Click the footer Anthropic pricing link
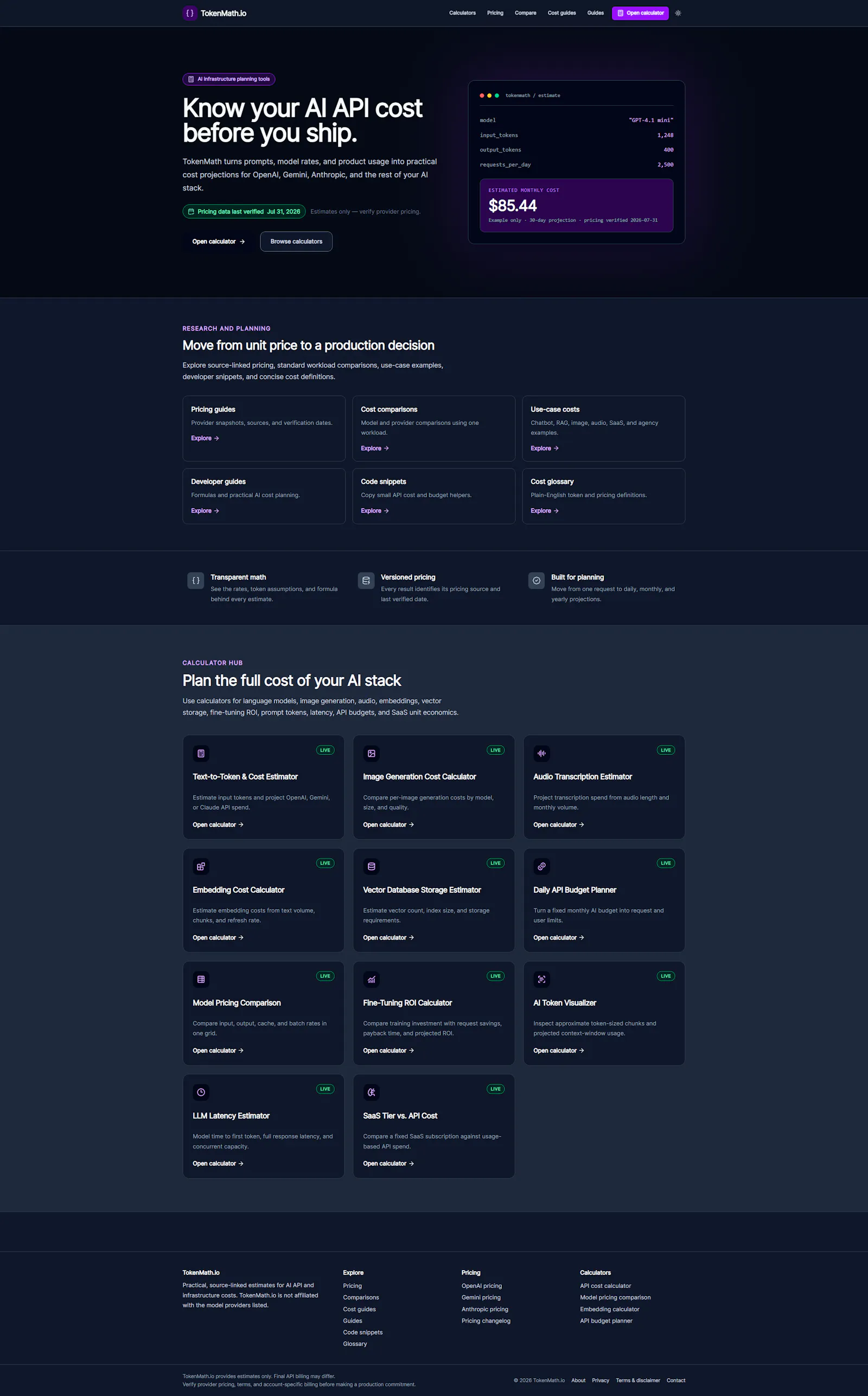Image resolution: width=868 pixels, height=1396 pixels. pos(485,1310)
